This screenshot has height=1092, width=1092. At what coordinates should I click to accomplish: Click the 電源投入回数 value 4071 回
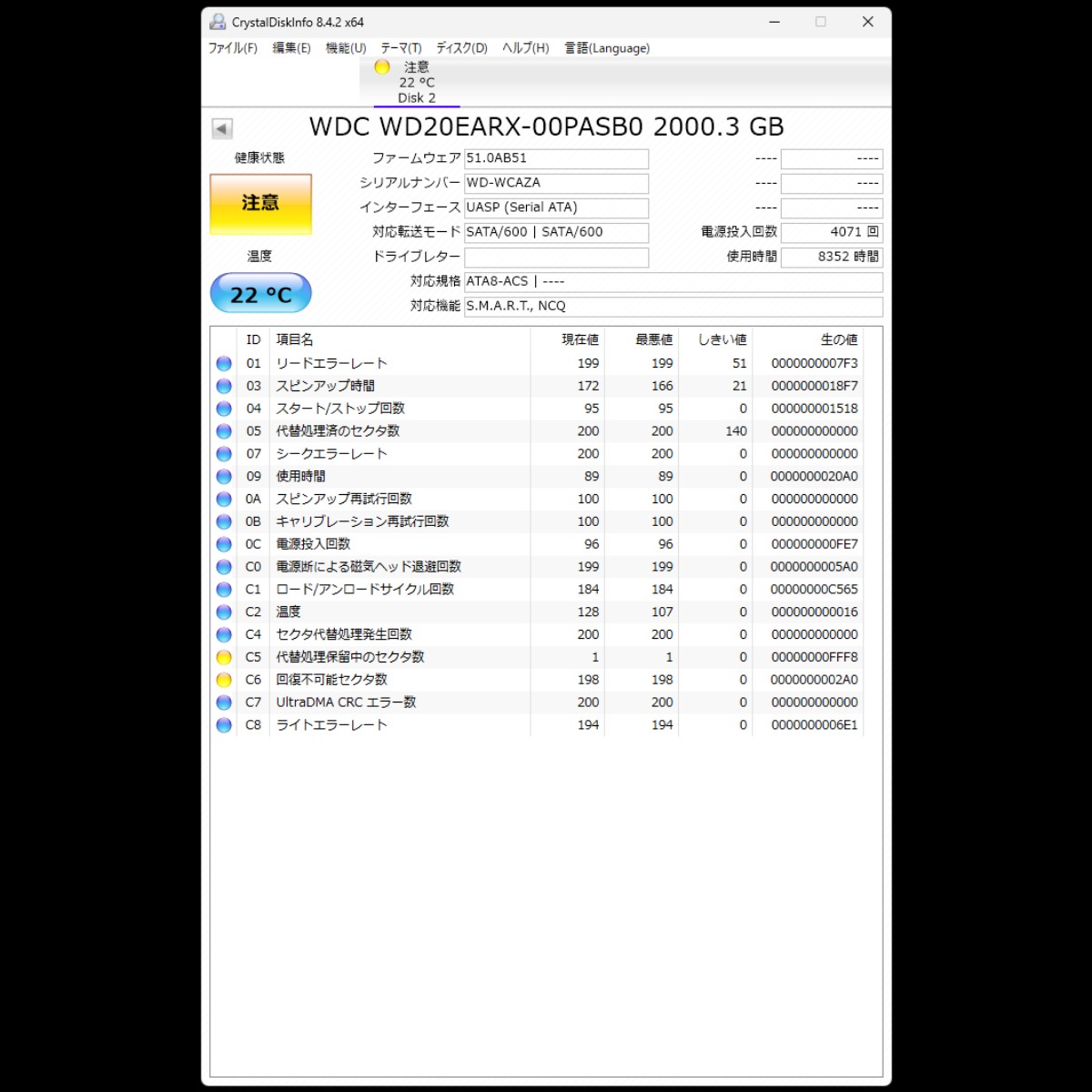pyautogui.click(x=832, y=232)
